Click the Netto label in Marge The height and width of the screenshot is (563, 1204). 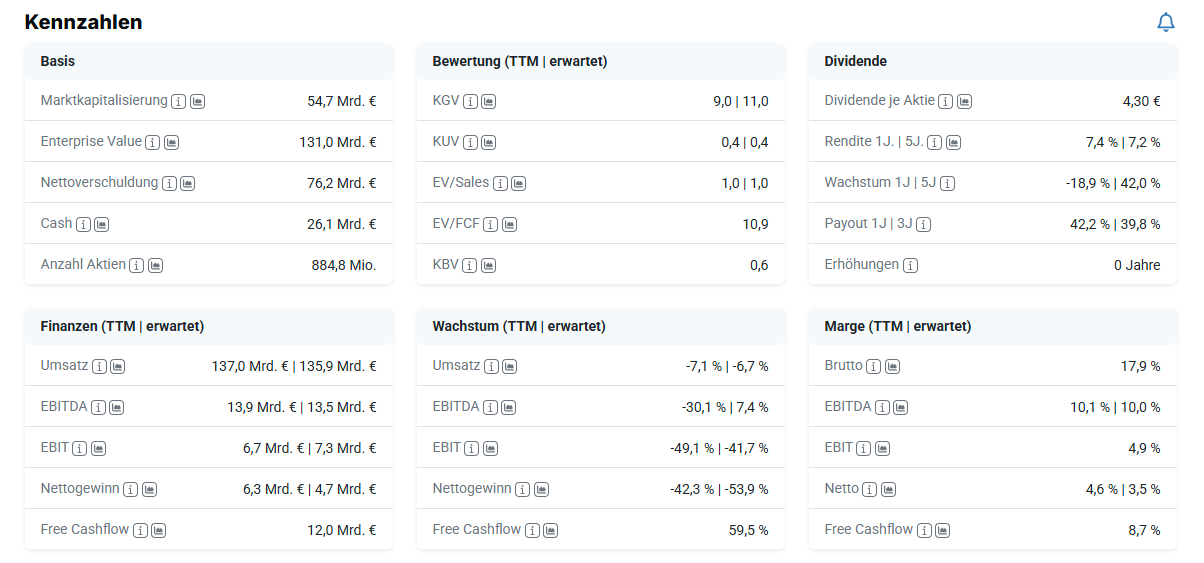(x=841, y=489)
